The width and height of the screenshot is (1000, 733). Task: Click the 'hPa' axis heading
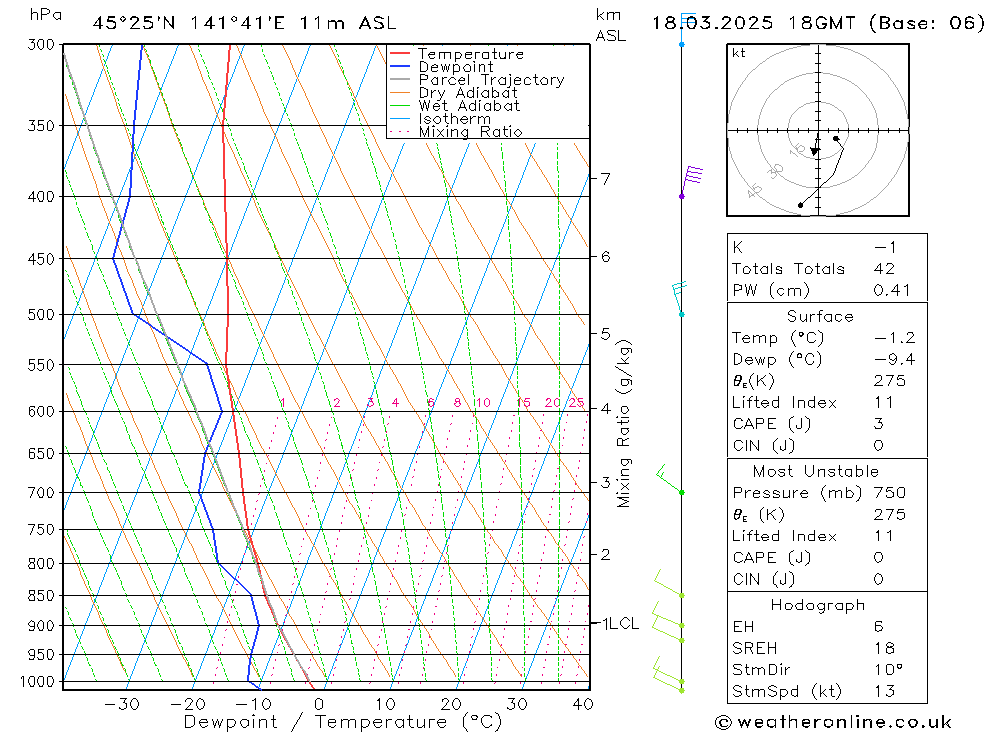click(46, 15)
